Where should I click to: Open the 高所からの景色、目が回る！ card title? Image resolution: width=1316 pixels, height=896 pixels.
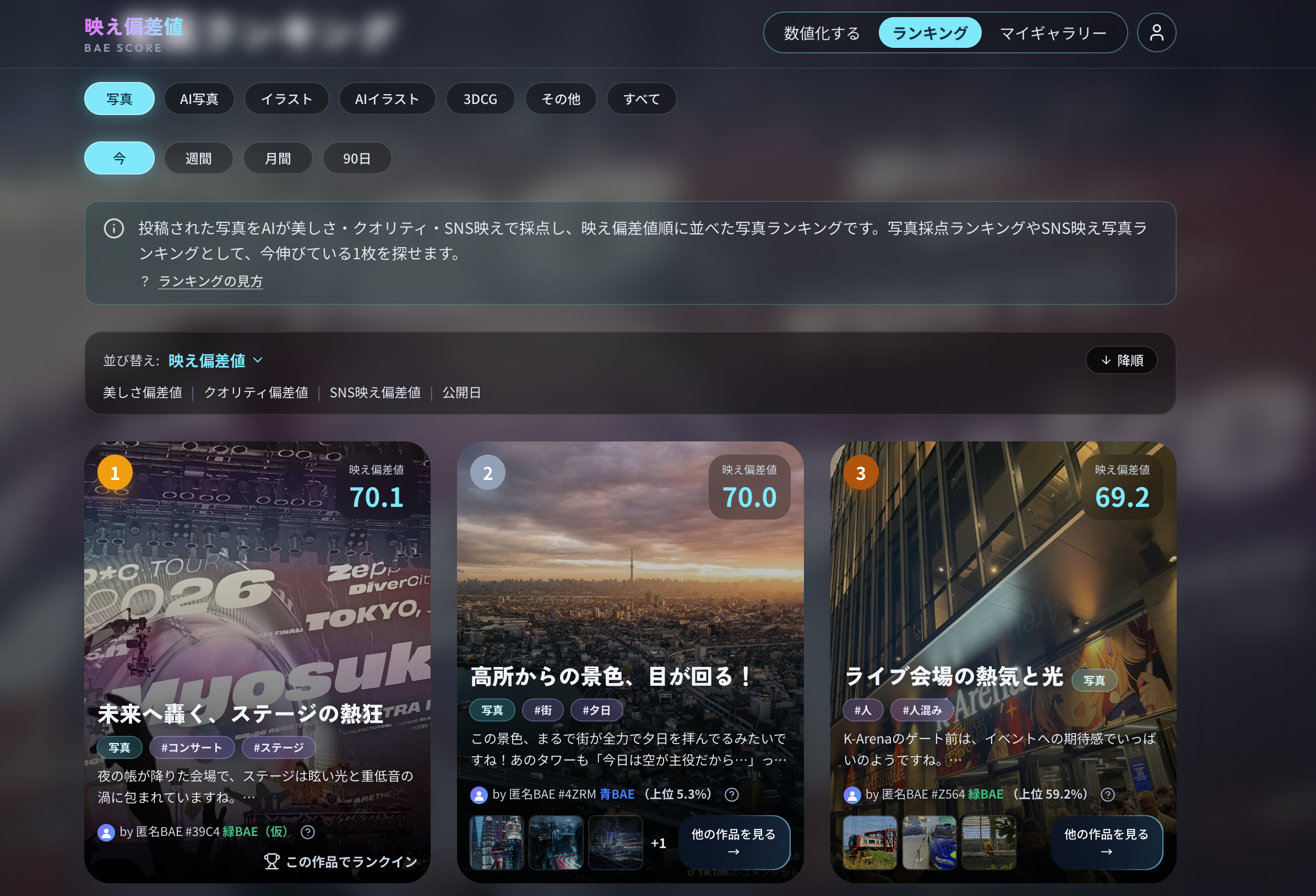[612, 677]
